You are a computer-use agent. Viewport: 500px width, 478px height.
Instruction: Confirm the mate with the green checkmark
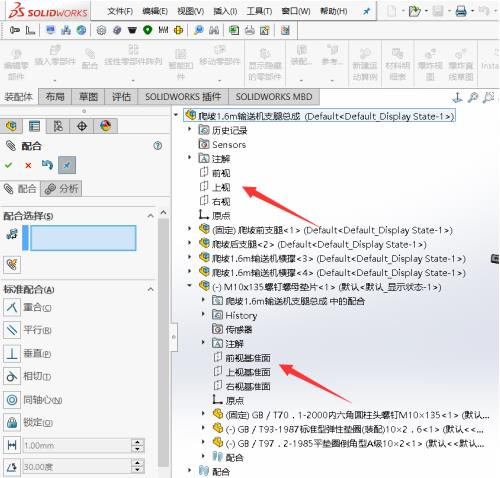click(x=9, y=165)
